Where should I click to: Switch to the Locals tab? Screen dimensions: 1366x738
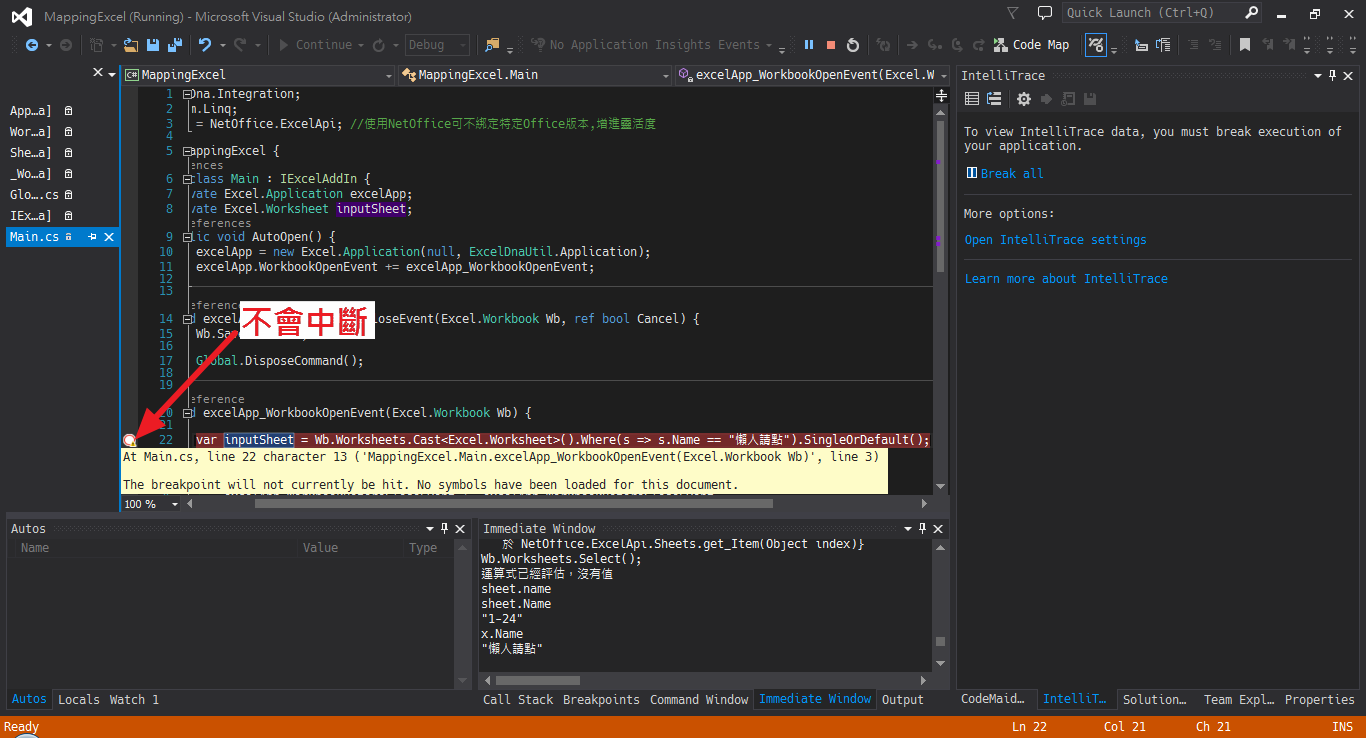click(x=78, y=699)
